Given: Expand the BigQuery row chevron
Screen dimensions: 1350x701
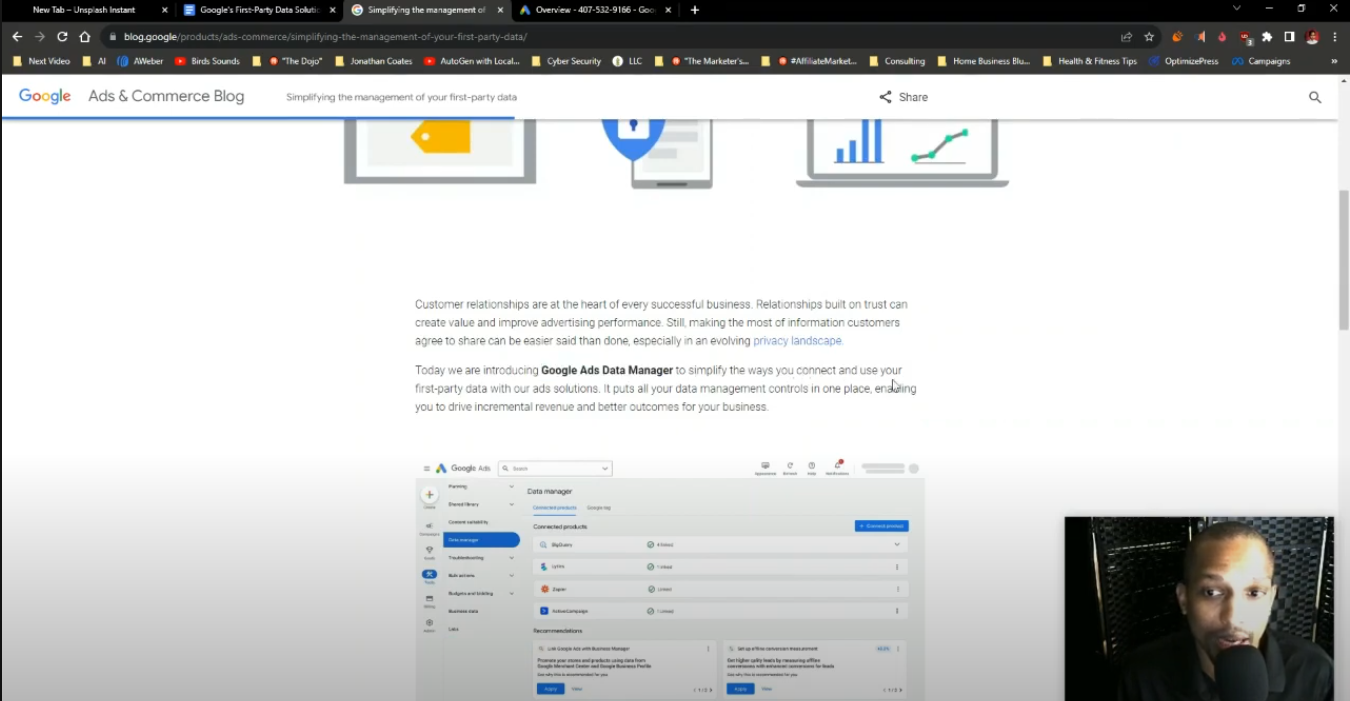Looking at the screenshot, I should 897,544.
